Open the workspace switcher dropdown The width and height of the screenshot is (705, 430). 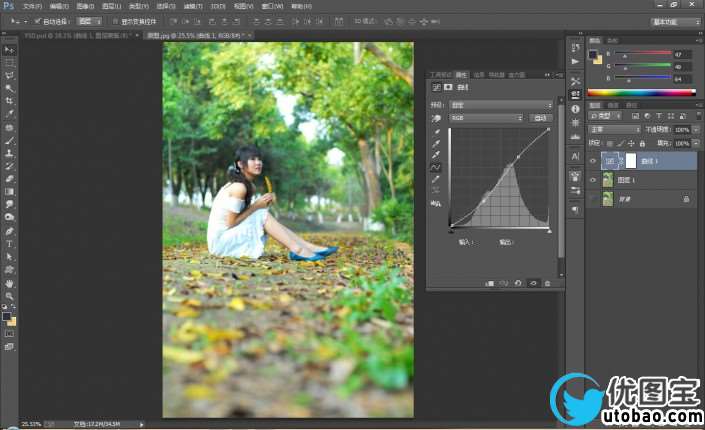click(676, 22)
